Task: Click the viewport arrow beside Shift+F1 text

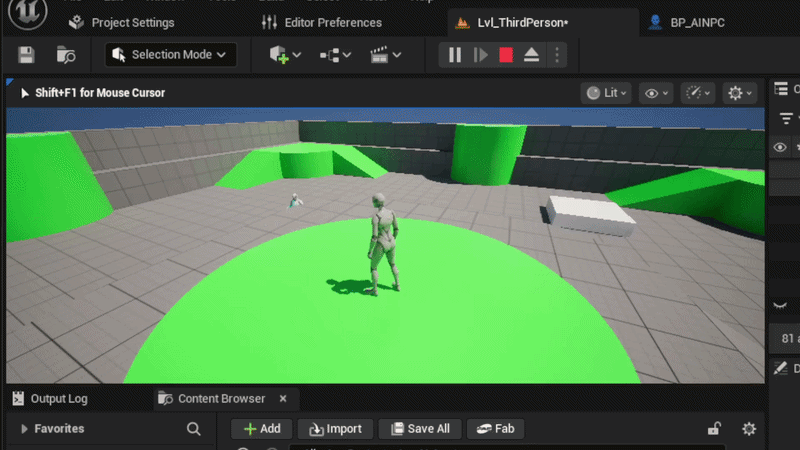Action: [24, 93]
